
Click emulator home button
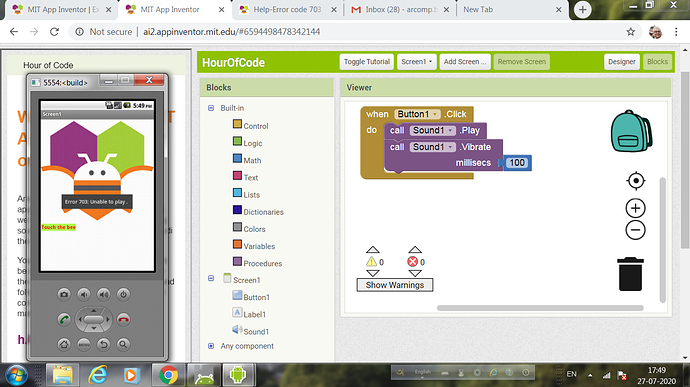(64, 344)
